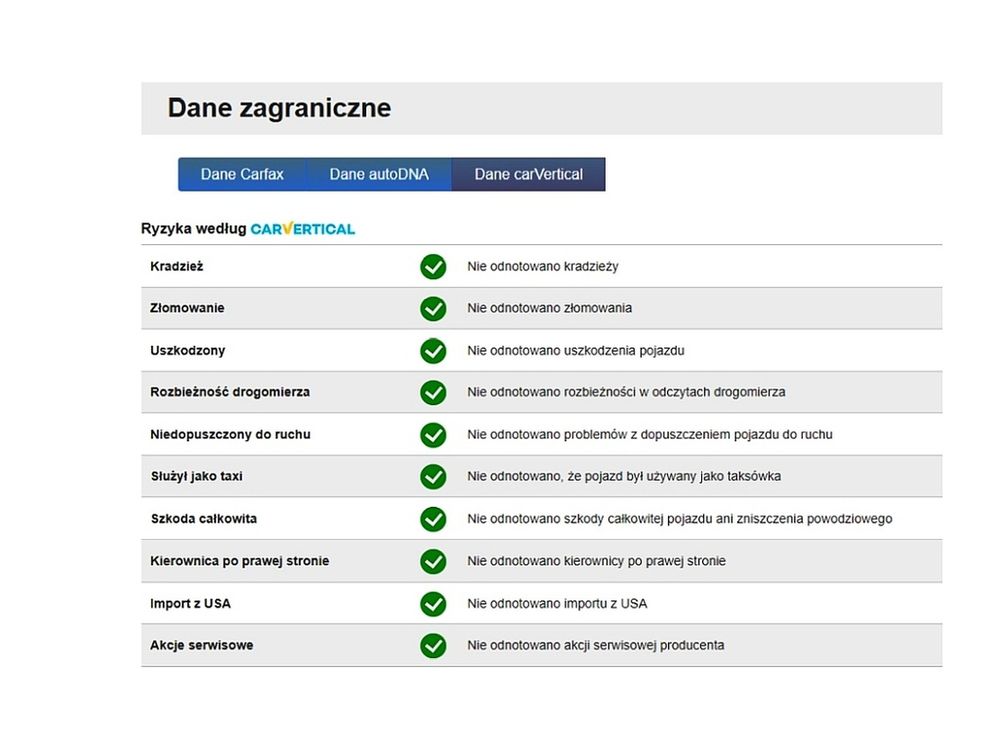Screen dimensions: 1000x750
Task: Click the carVertical logo
Action: 302,229
